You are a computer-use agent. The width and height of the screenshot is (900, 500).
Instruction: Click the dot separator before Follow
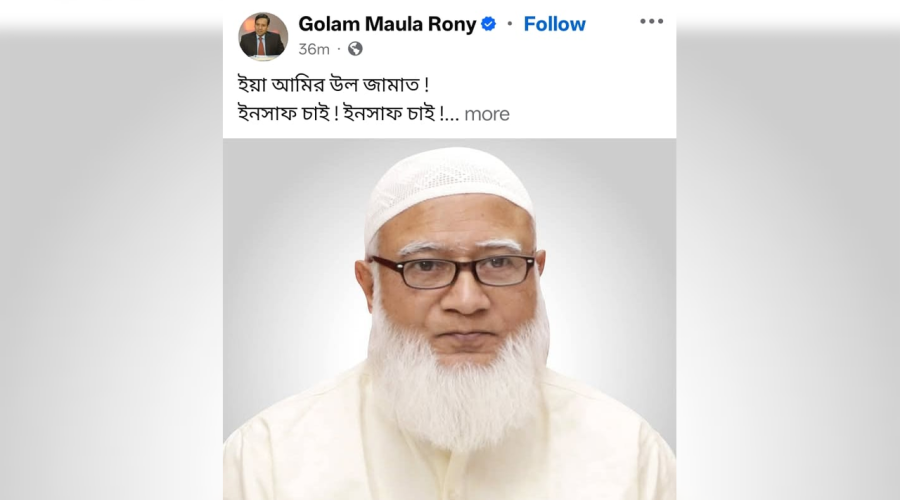coord(510,24)
